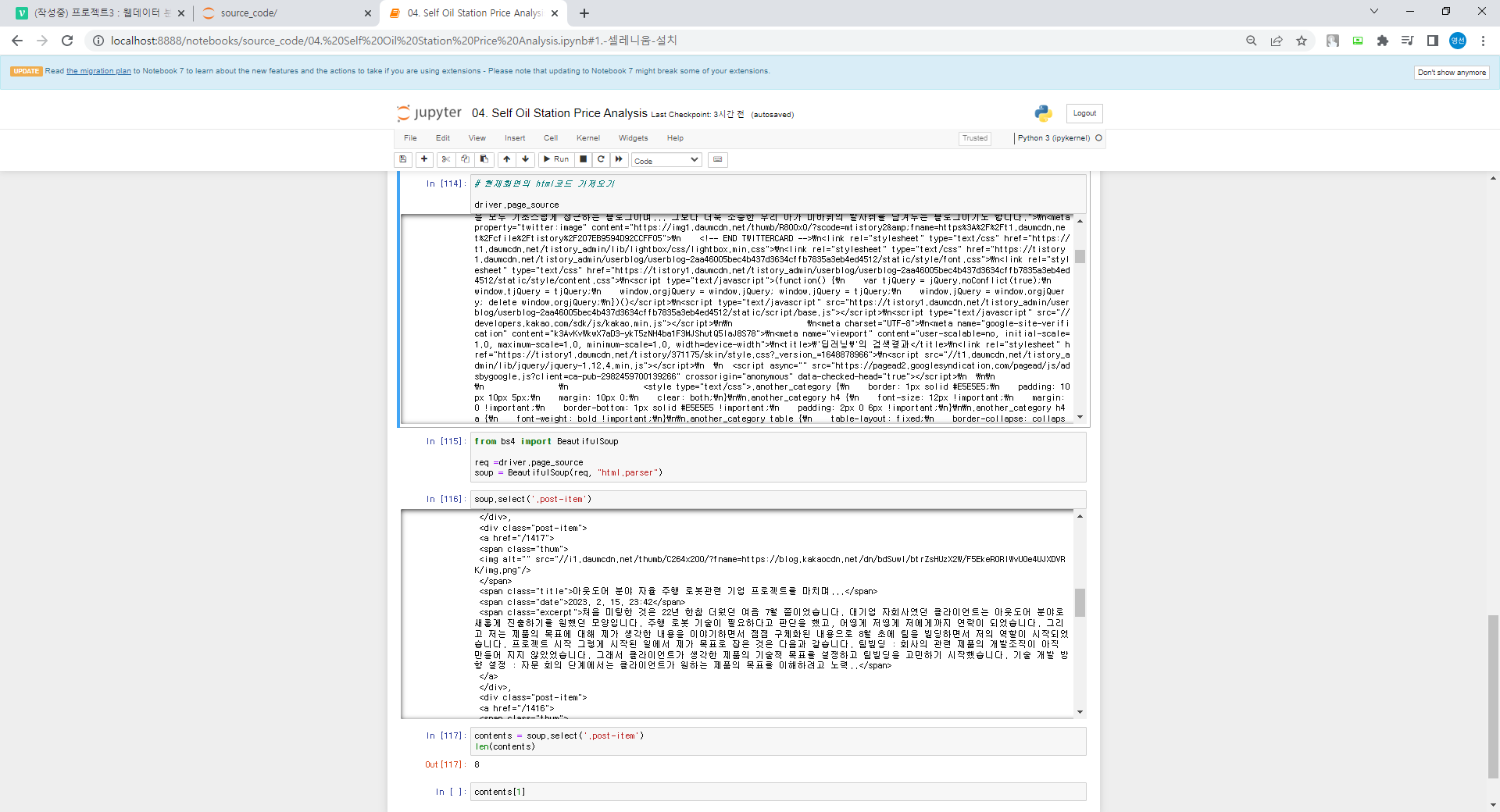Image resolution: width=1500 pixels, height=812 pixels.
Task: Open the View menu
Action: click(477, 138)
